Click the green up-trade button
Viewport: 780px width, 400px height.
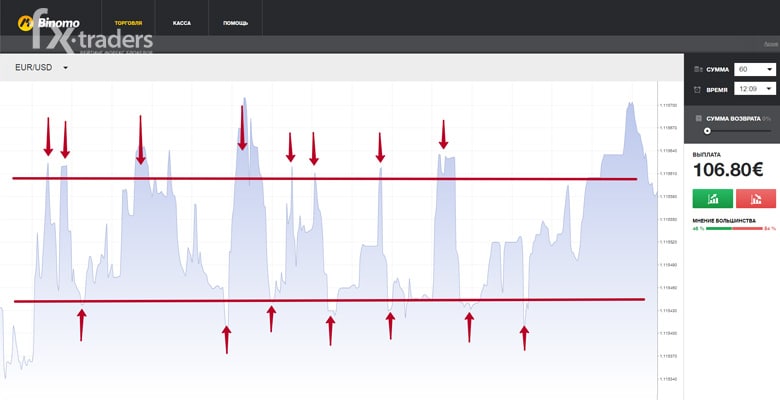pos(712,199)
